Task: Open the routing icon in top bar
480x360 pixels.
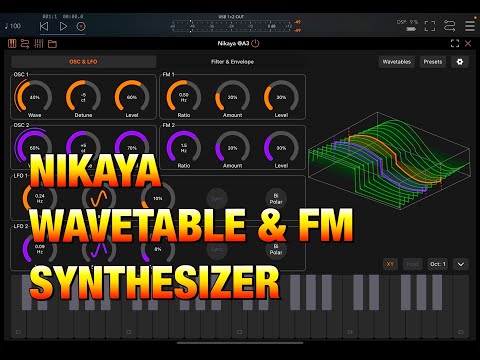Action: (450, 26)
